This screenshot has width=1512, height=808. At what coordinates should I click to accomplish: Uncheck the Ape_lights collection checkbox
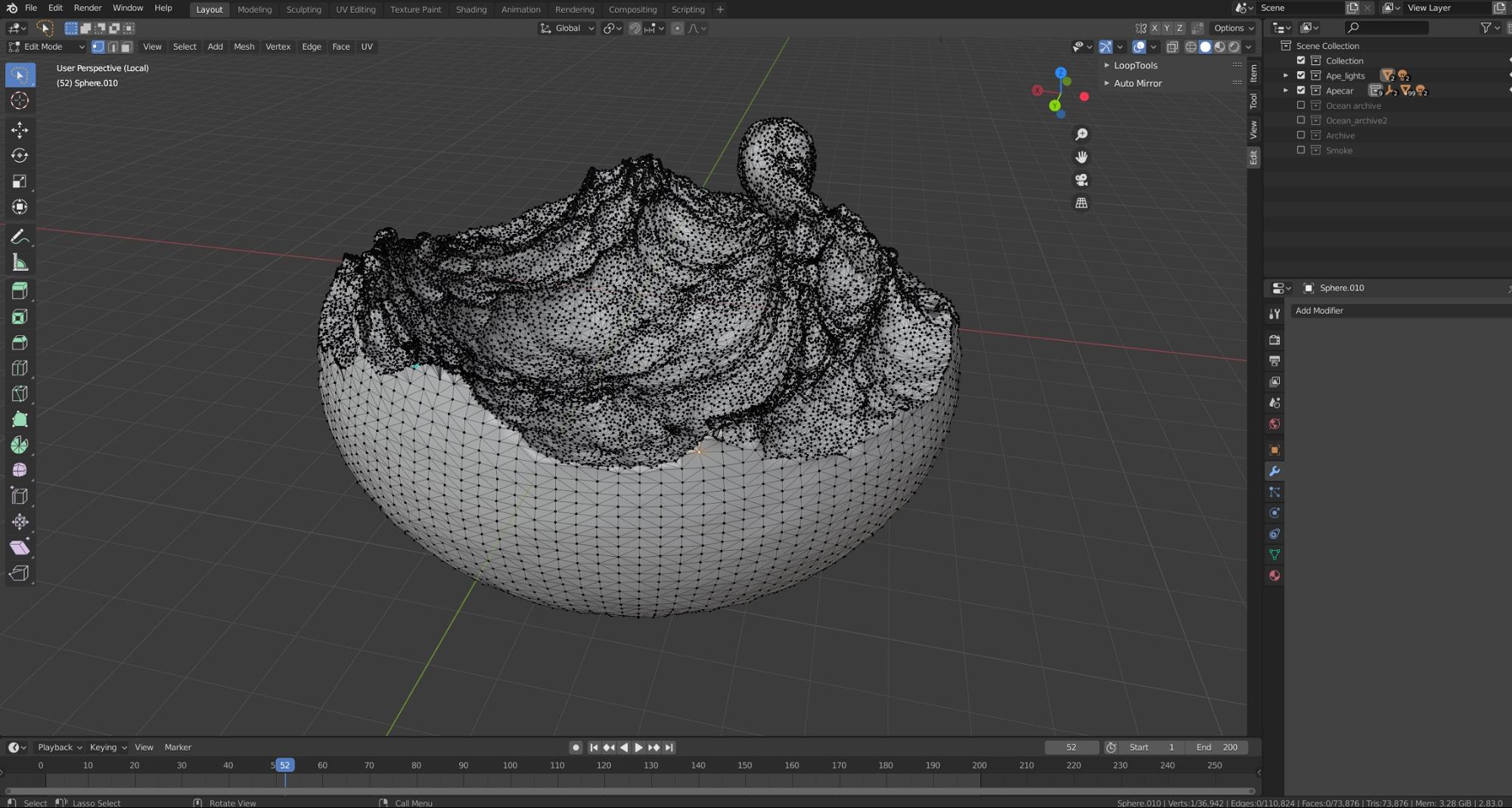[x=1301, y=76]
